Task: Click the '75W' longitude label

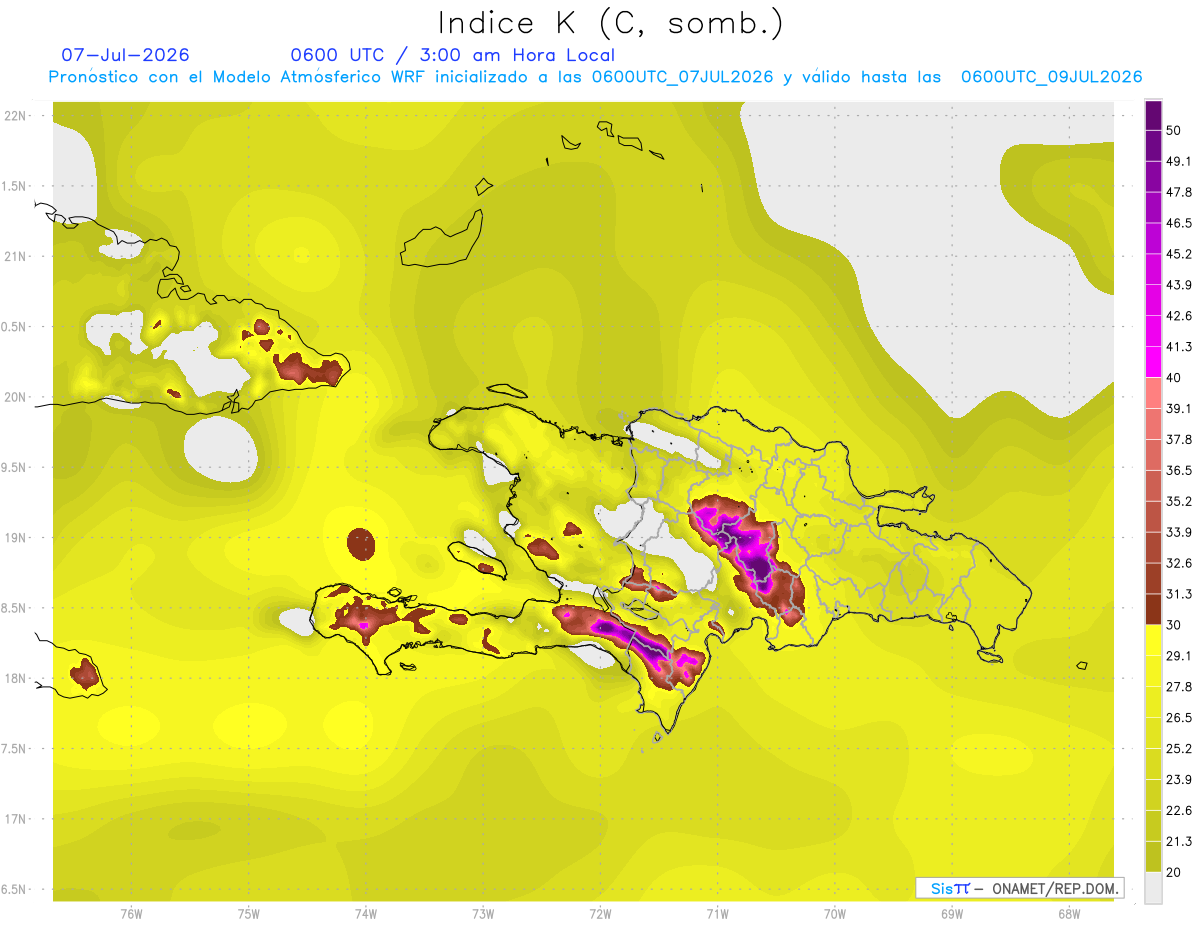Action: point(249,914)
